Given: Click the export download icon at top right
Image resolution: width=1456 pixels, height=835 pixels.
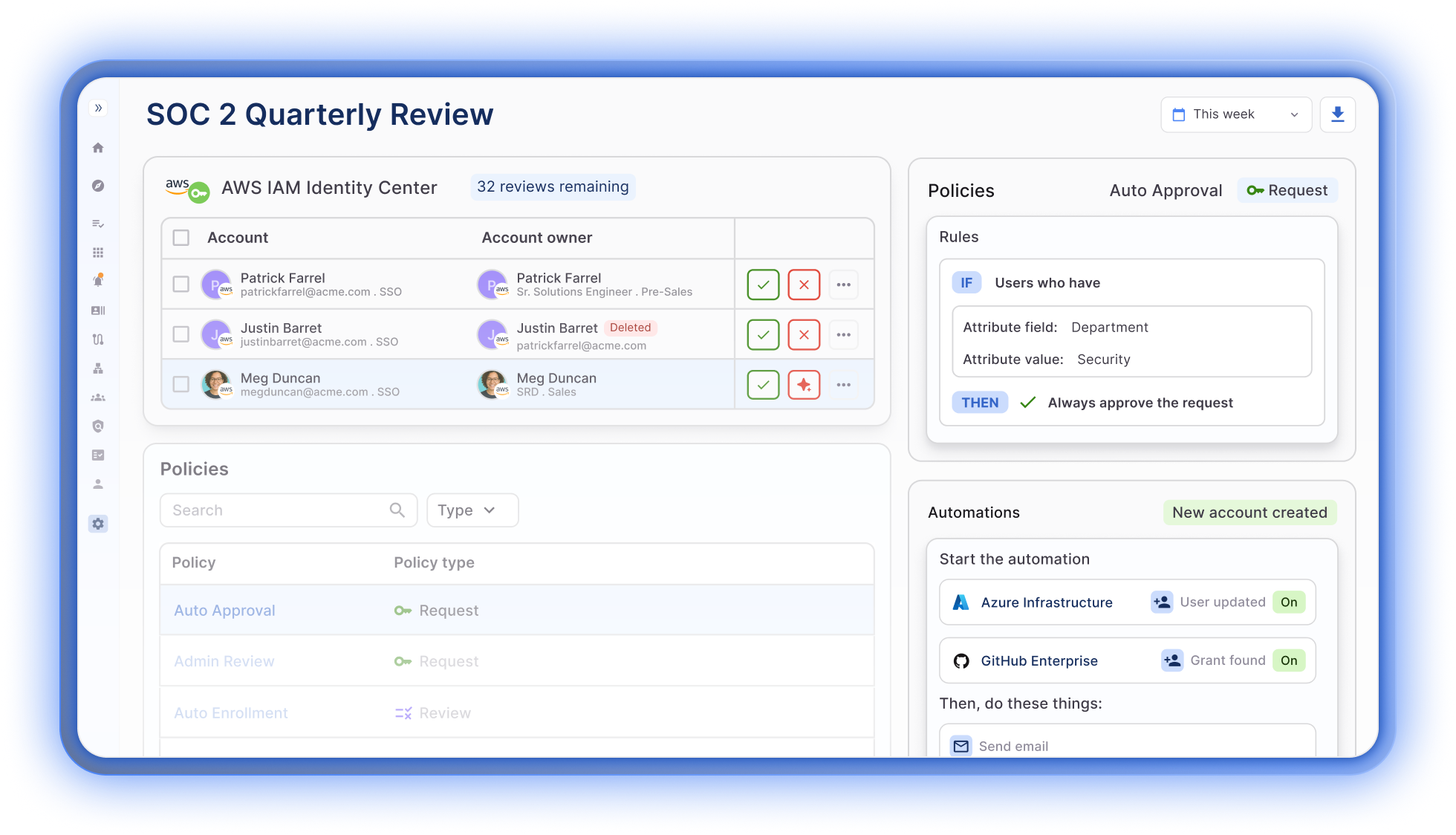Looking at the screenshot, I should [x=1337, y=114].
